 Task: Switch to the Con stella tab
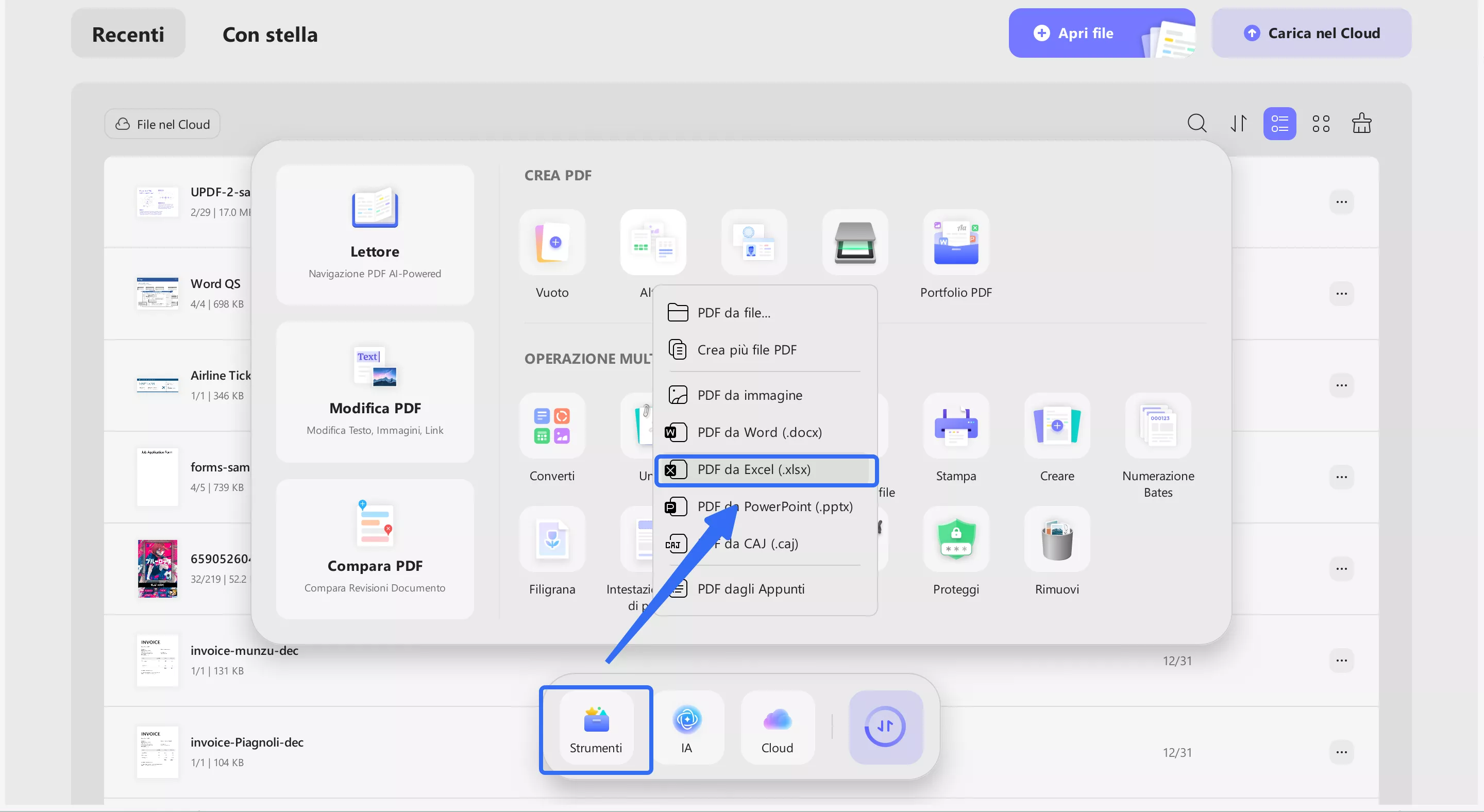(x=269, y=35)
